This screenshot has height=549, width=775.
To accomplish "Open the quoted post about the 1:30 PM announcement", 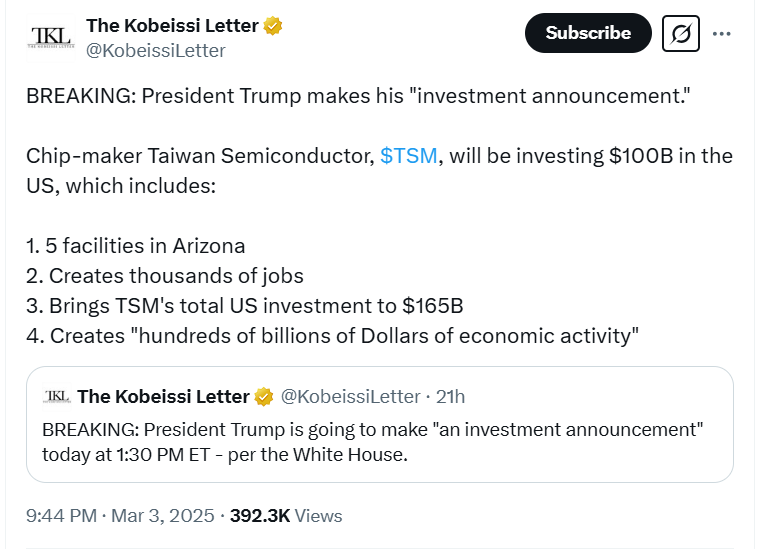I will pos(380,442).
